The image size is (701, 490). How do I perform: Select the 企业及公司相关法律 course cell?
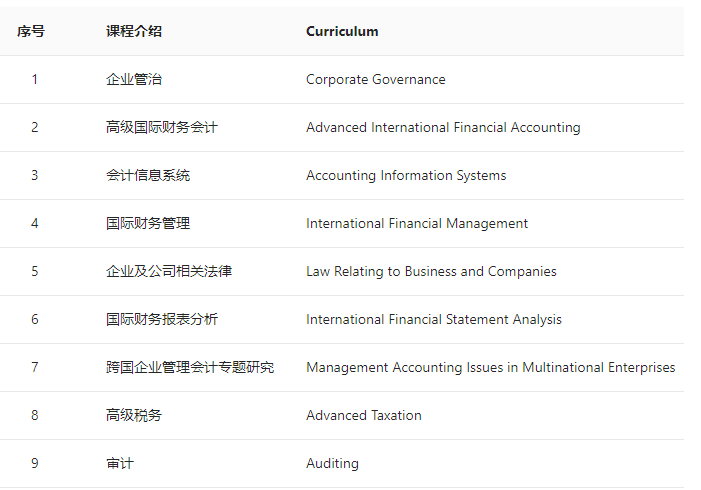(x=169, y=271)
